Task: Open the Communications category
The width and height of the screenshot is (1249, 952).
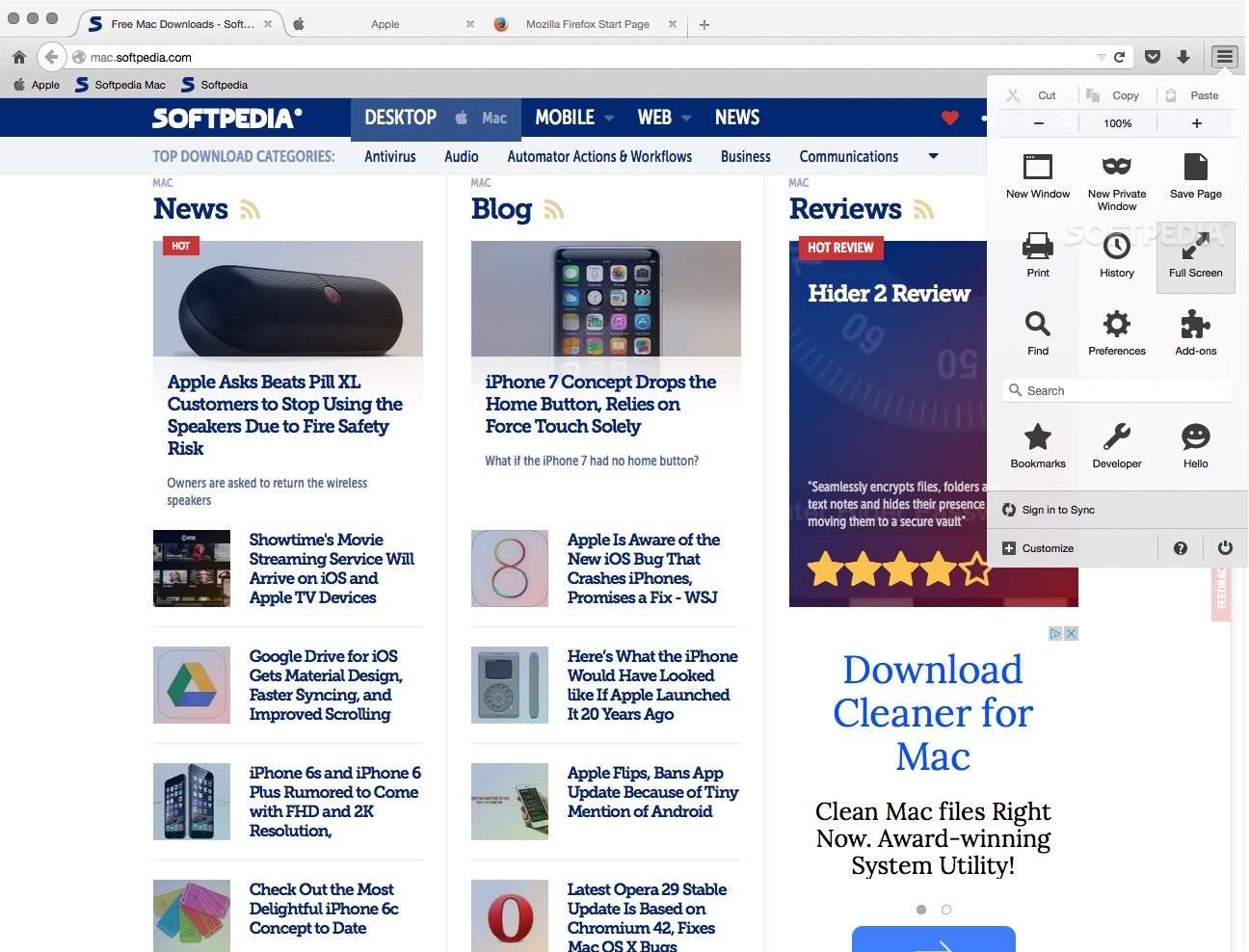Action: [849, 156]
